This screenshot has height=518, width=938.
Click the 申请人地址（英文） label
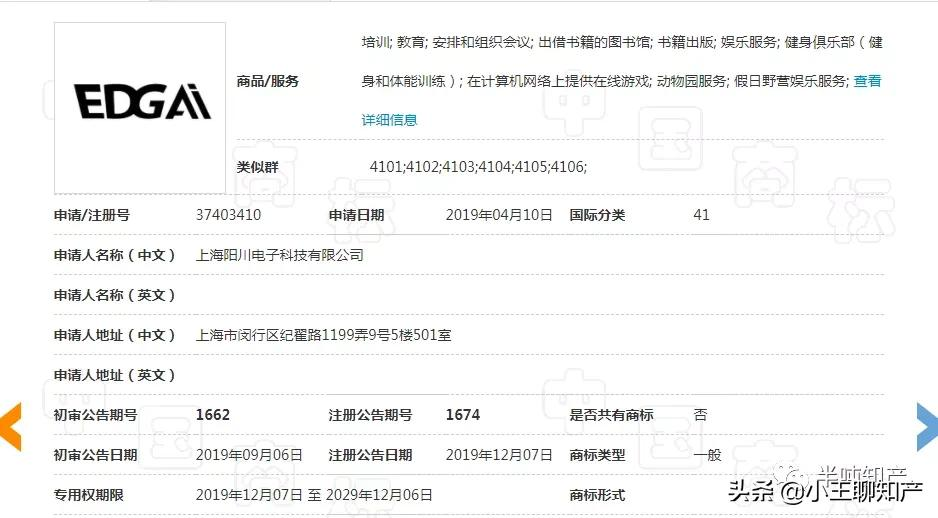click(114, 375)
